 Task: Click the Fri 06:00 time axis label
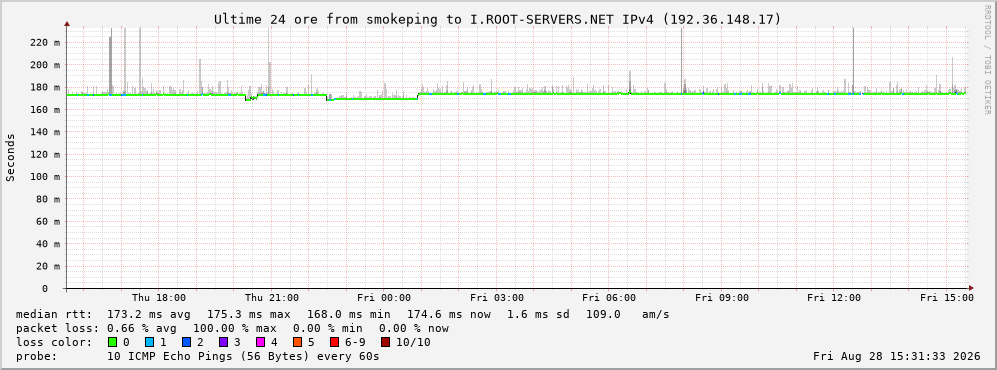pos(609,298)
